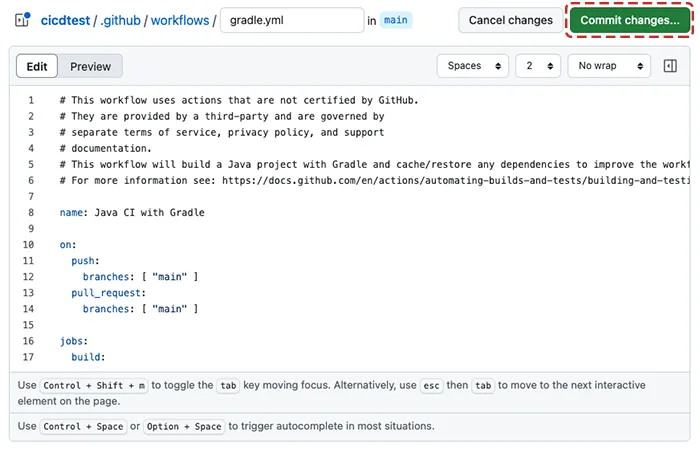Click the 'pull_request:' key line

coord(108,293)
